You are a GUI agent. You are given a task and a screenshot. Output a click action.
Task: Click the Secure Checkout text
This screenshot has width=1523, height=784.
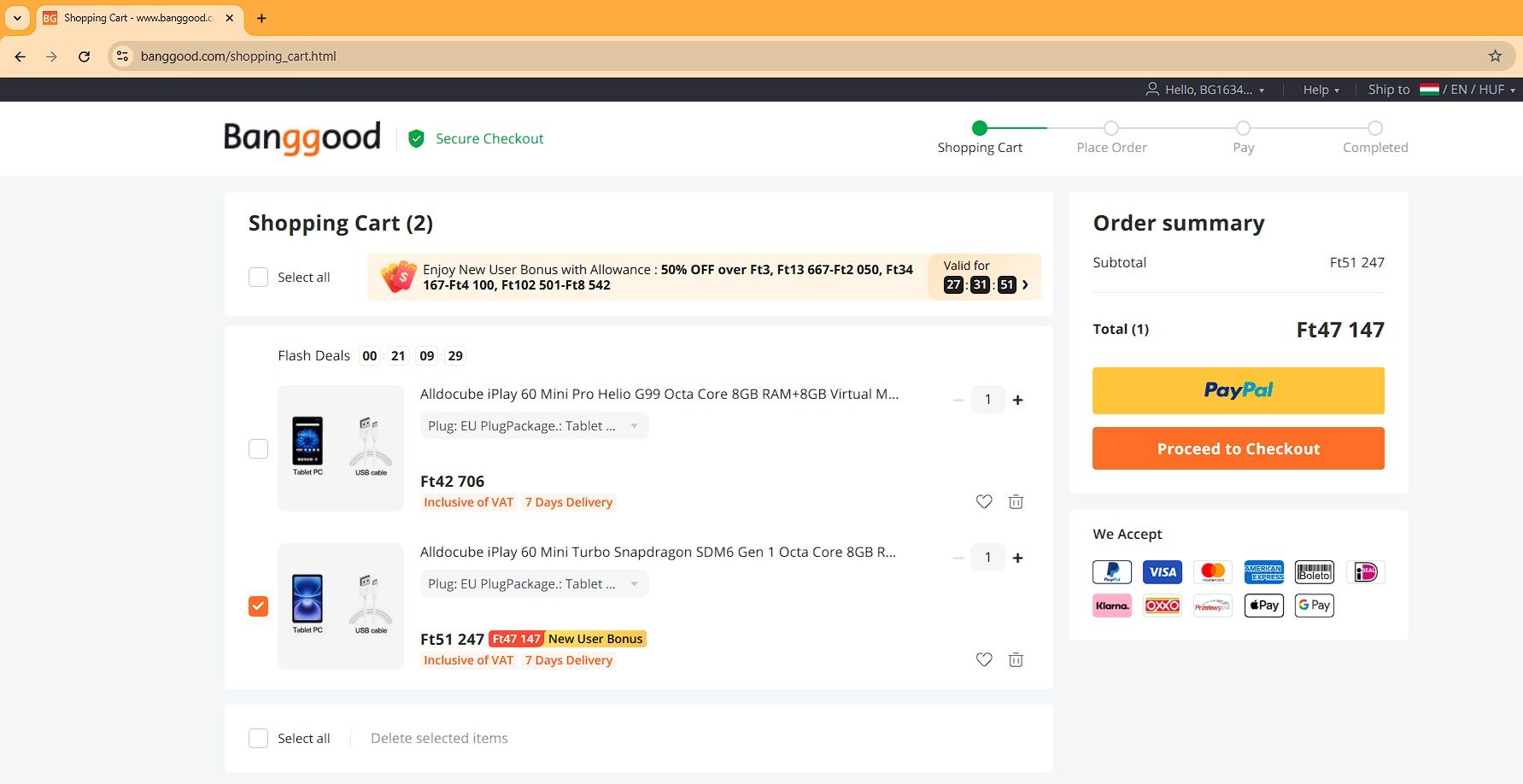(489, 138)
